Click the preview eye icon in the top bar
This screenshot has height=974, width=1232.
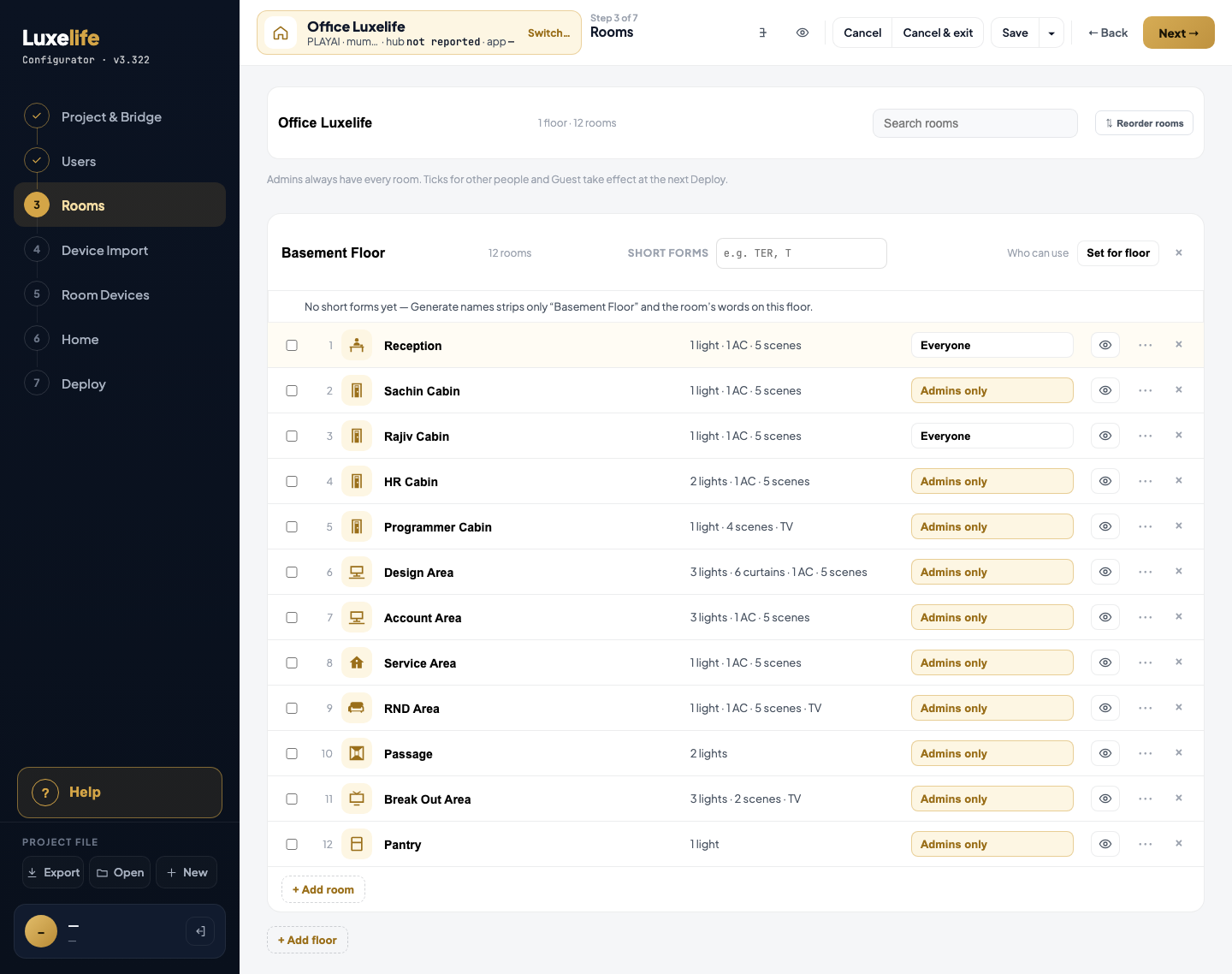point(803,33)
